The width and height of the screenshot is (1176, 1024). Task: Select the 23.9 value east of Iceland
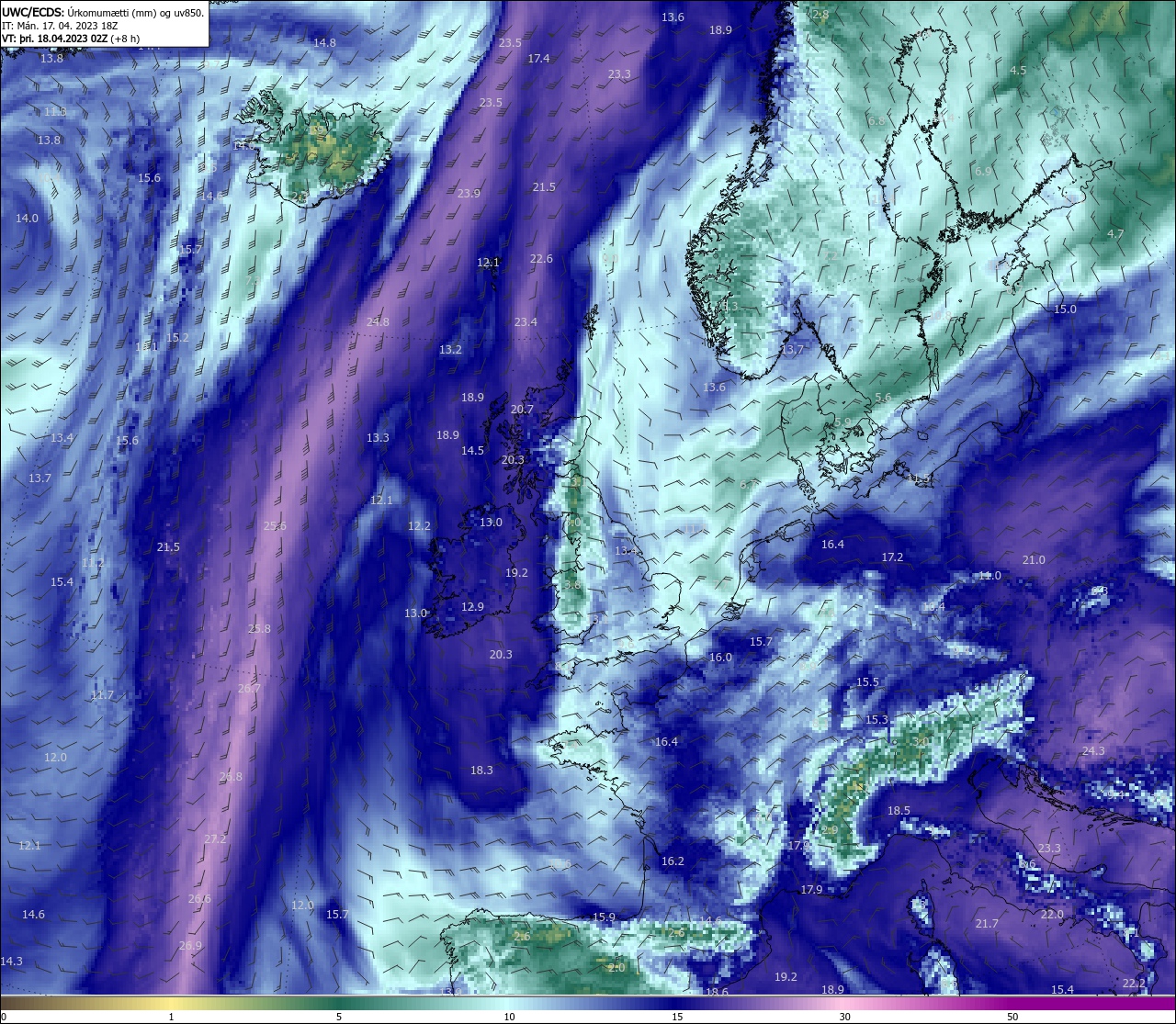point(469,193)
